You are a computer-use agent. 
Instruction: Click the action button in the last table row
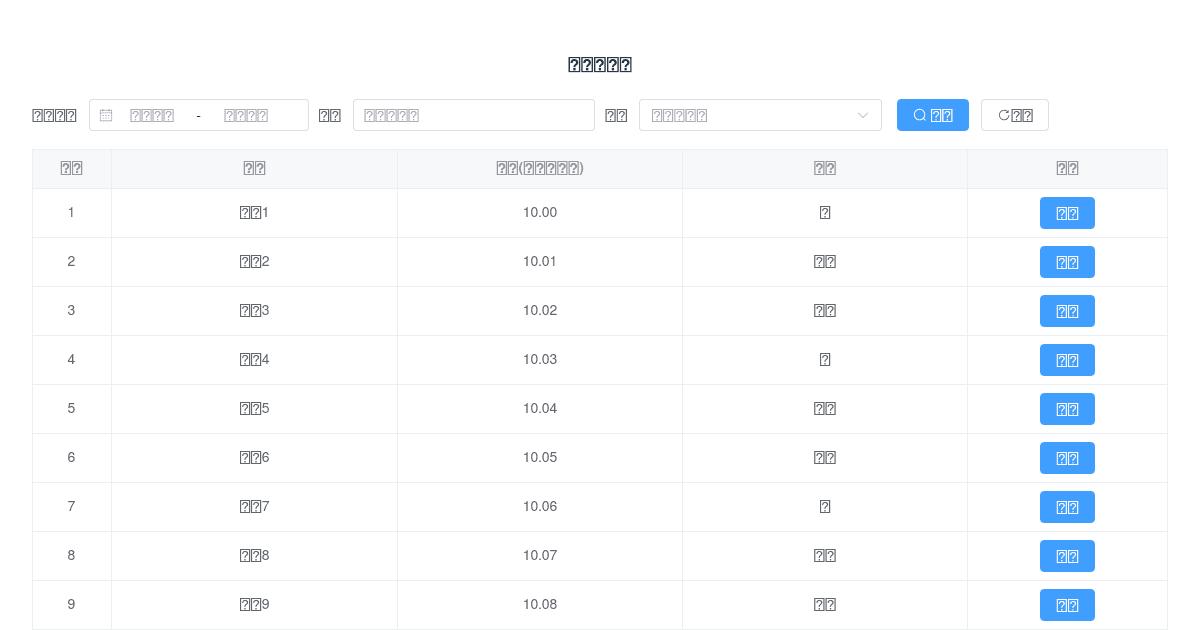coord(1067,605)
